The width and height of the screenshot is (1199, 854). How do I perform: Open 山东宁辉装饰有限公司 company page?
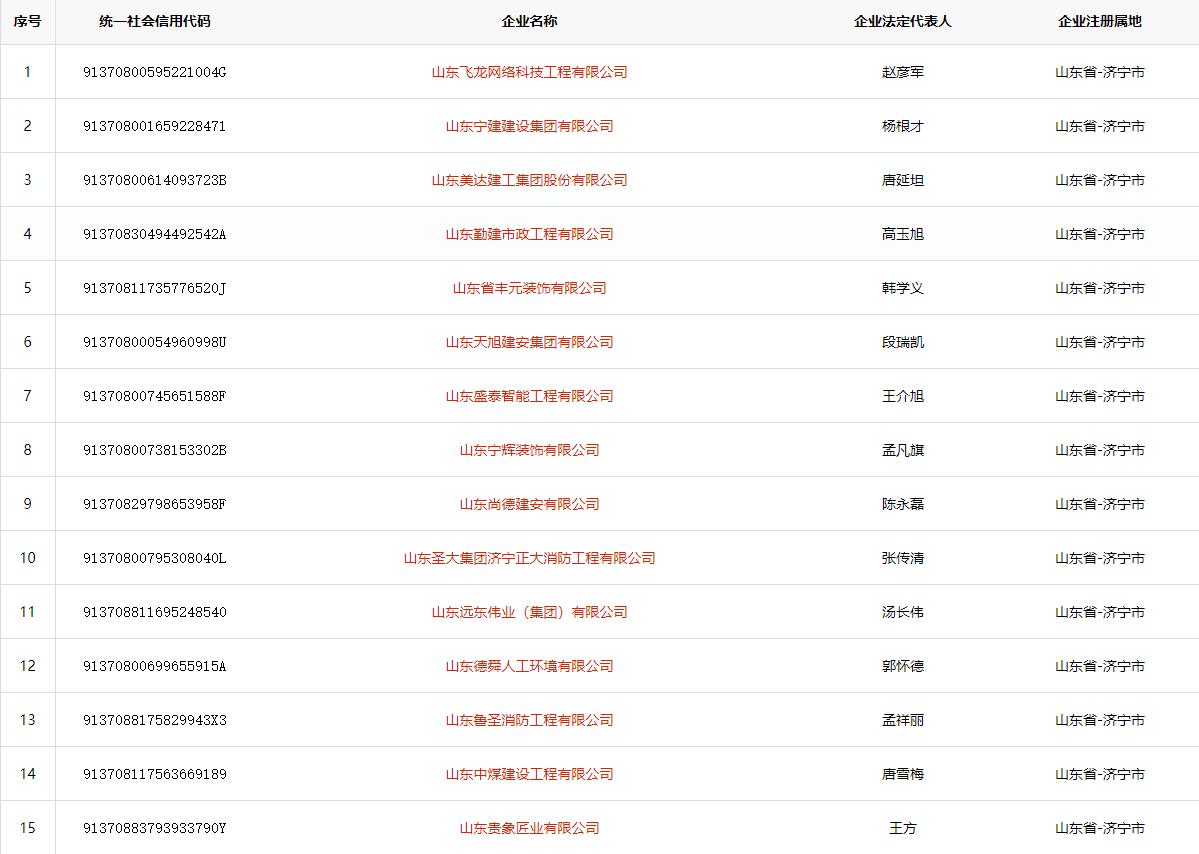point(529,450)
